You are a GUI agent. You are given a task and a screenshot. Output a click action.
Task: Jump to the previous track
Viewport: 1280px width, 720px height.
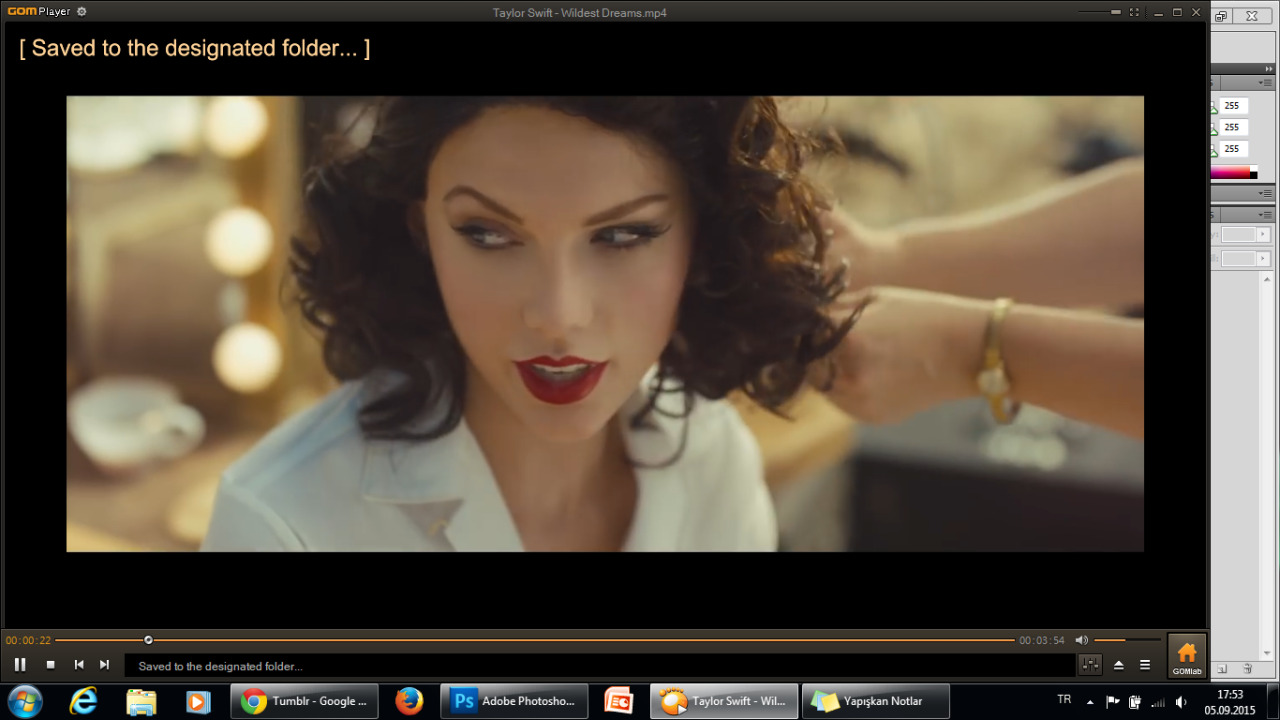click(78, 664)
